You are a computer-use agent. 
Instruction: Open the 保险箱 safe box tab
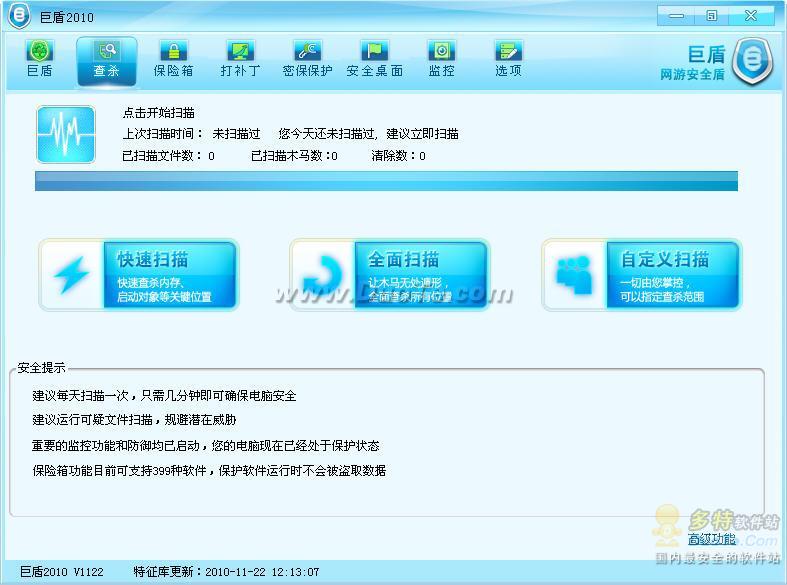(173, 59)
